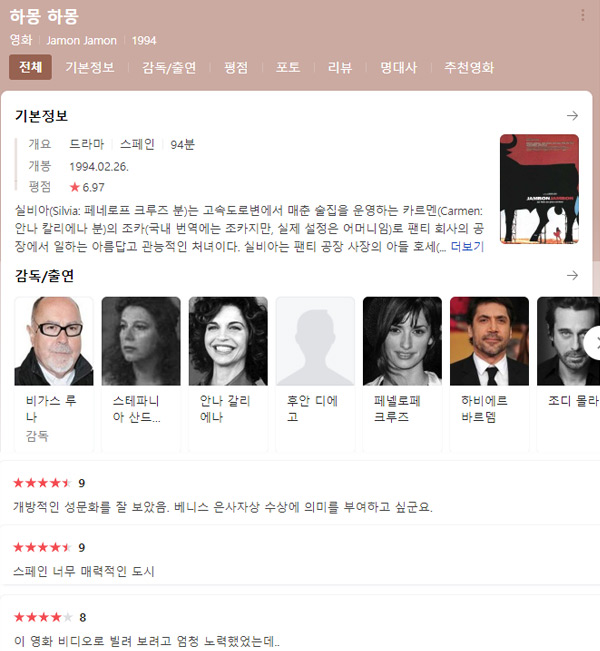Expand the synopsis with 더보기
Viewport: 600px width, 651px height.
(468, 247)
